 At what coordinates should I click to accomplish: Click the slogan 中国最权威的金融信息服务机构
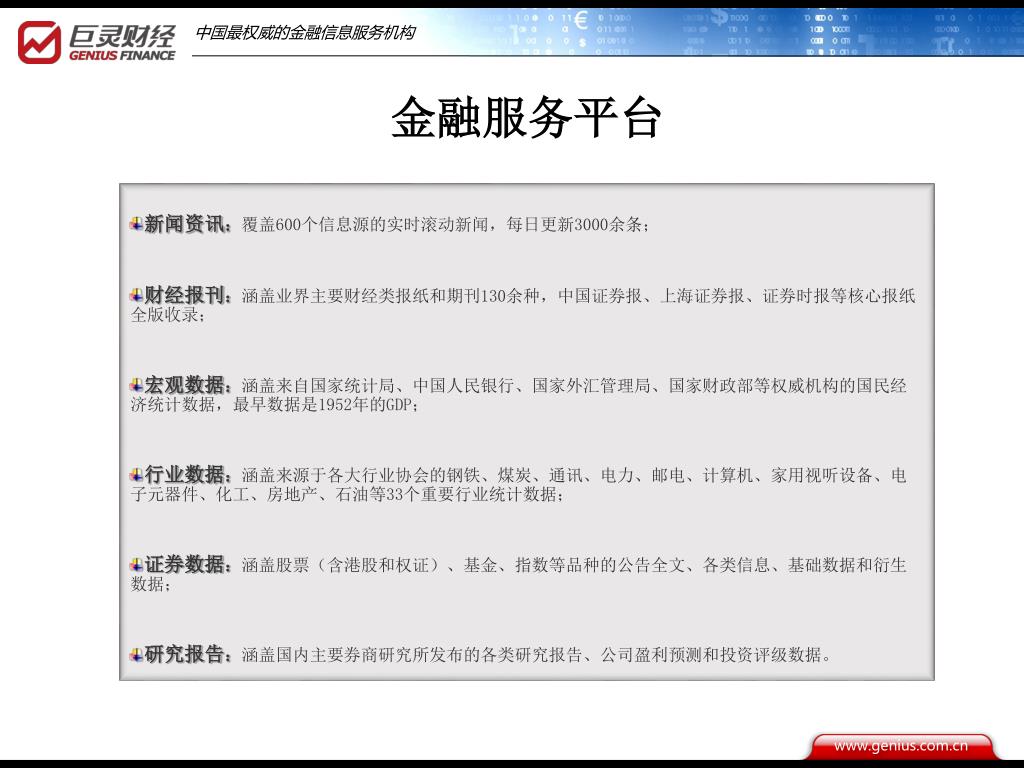[x=305, y=33]
